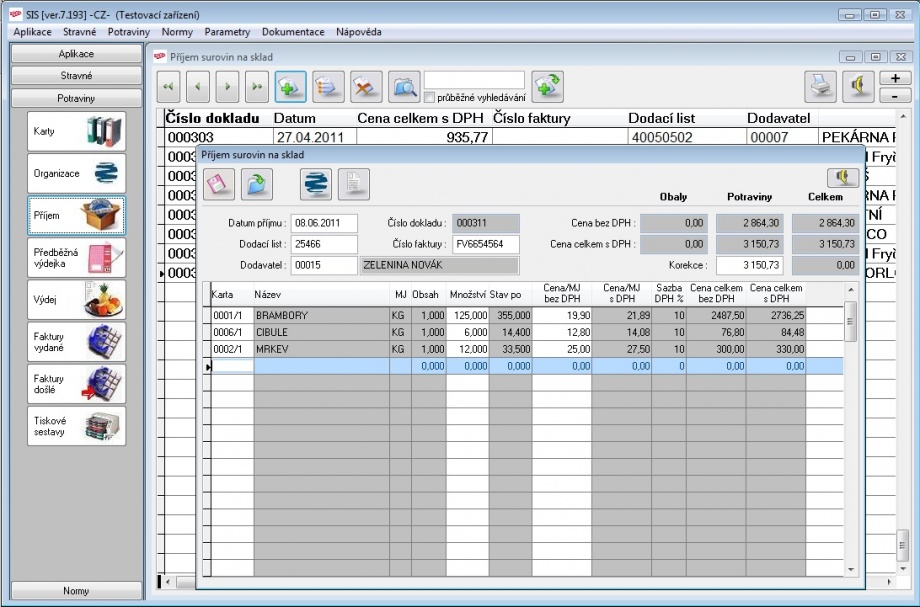Viewport: 920px width, 607px height.
Task: Open Stravné menu
Action: point(79,32)
